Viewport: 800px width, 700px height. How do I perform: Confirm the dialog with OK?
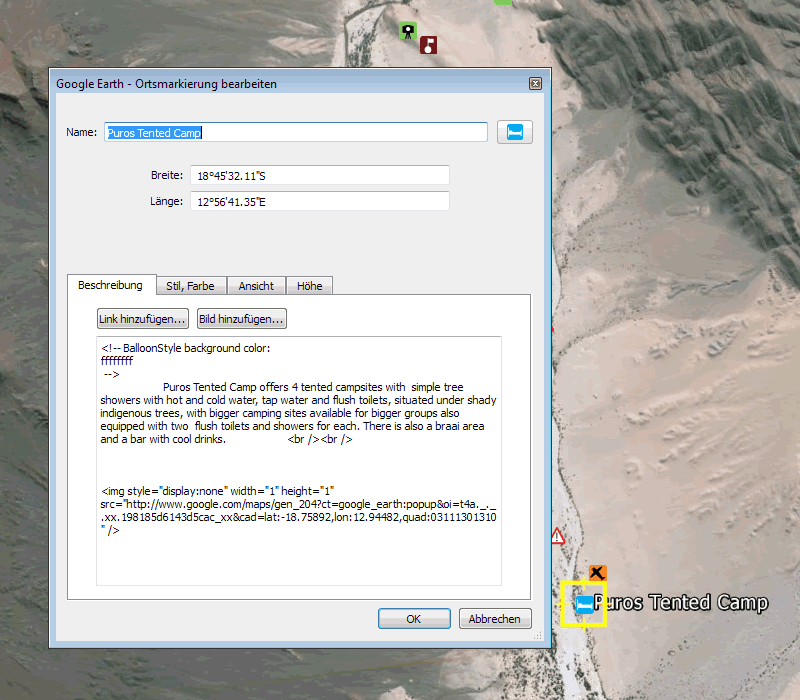(414, 619)
